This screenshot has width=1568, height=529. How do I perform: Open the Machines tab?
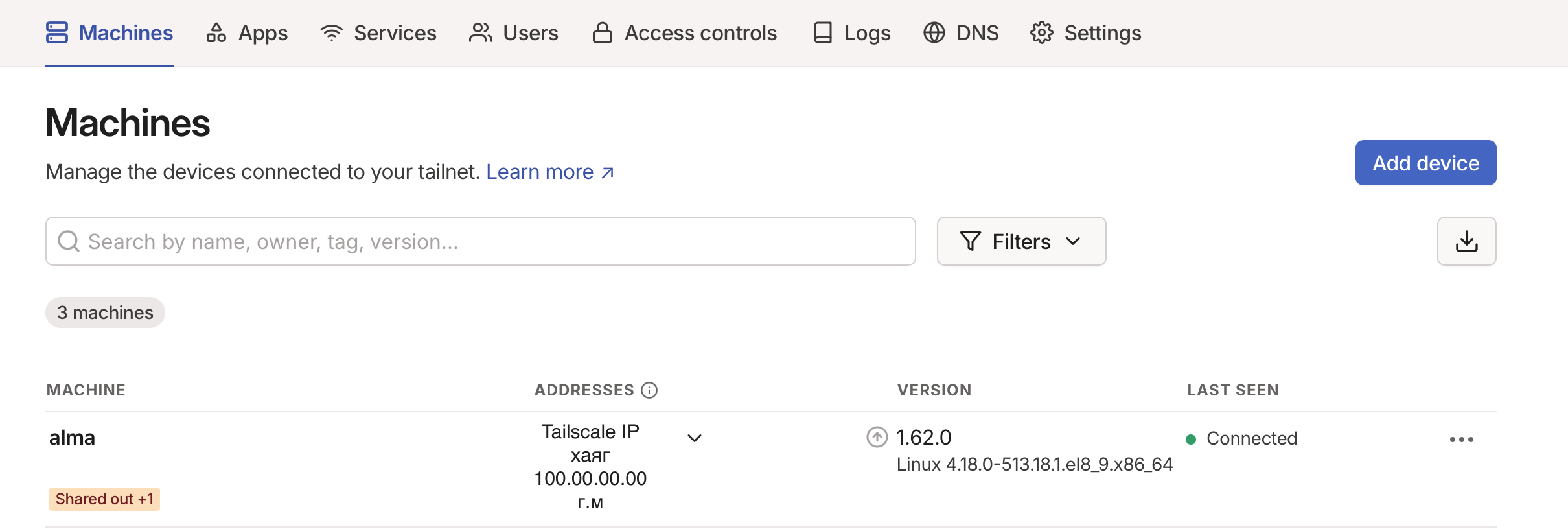(110, 33)
